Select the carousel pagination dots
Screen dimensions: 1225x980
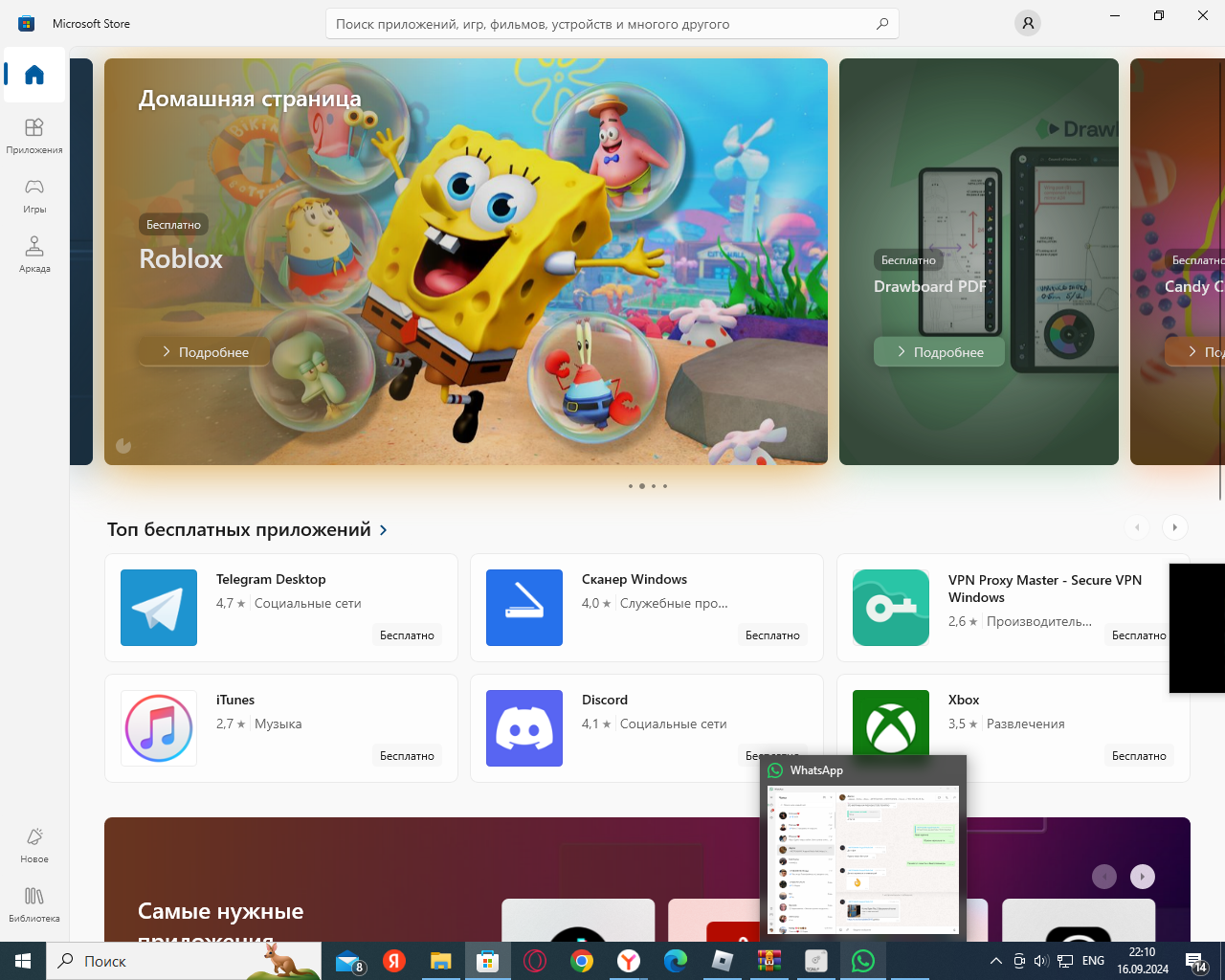click(648, 486)
